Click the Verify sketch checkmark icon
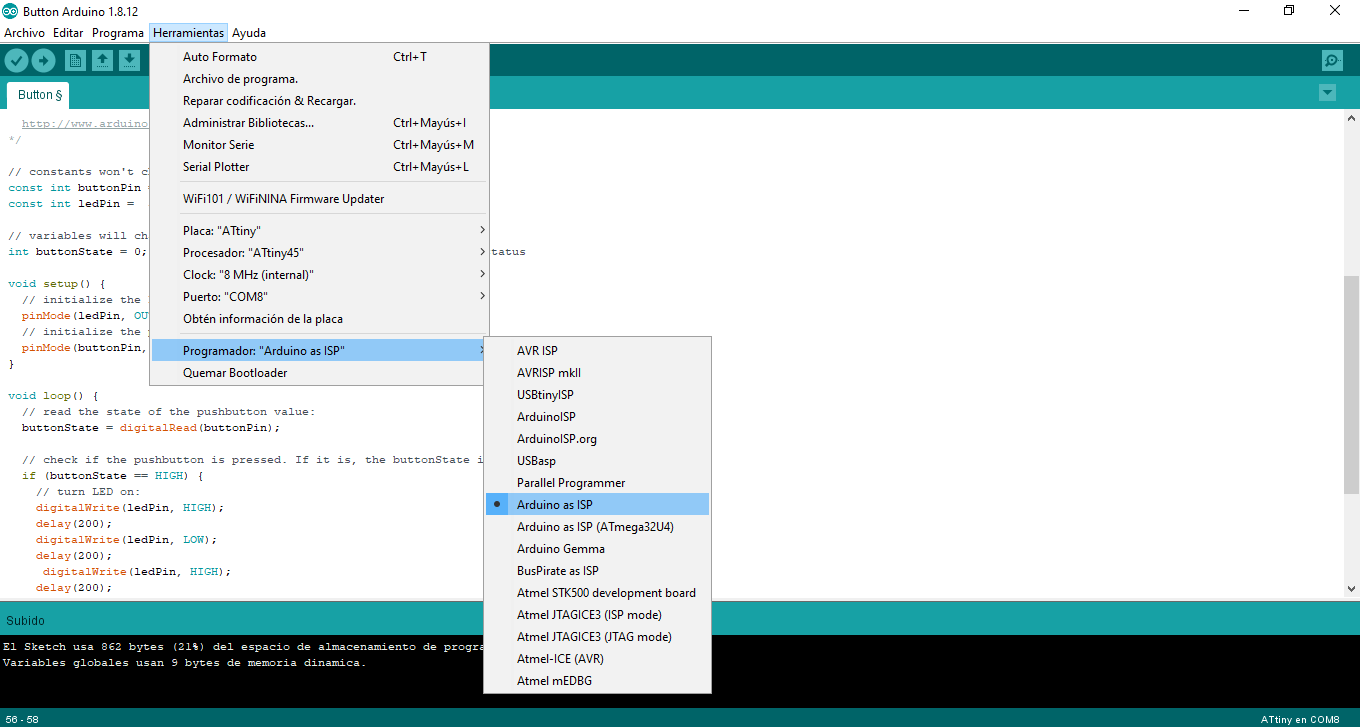 click(16, 61)
